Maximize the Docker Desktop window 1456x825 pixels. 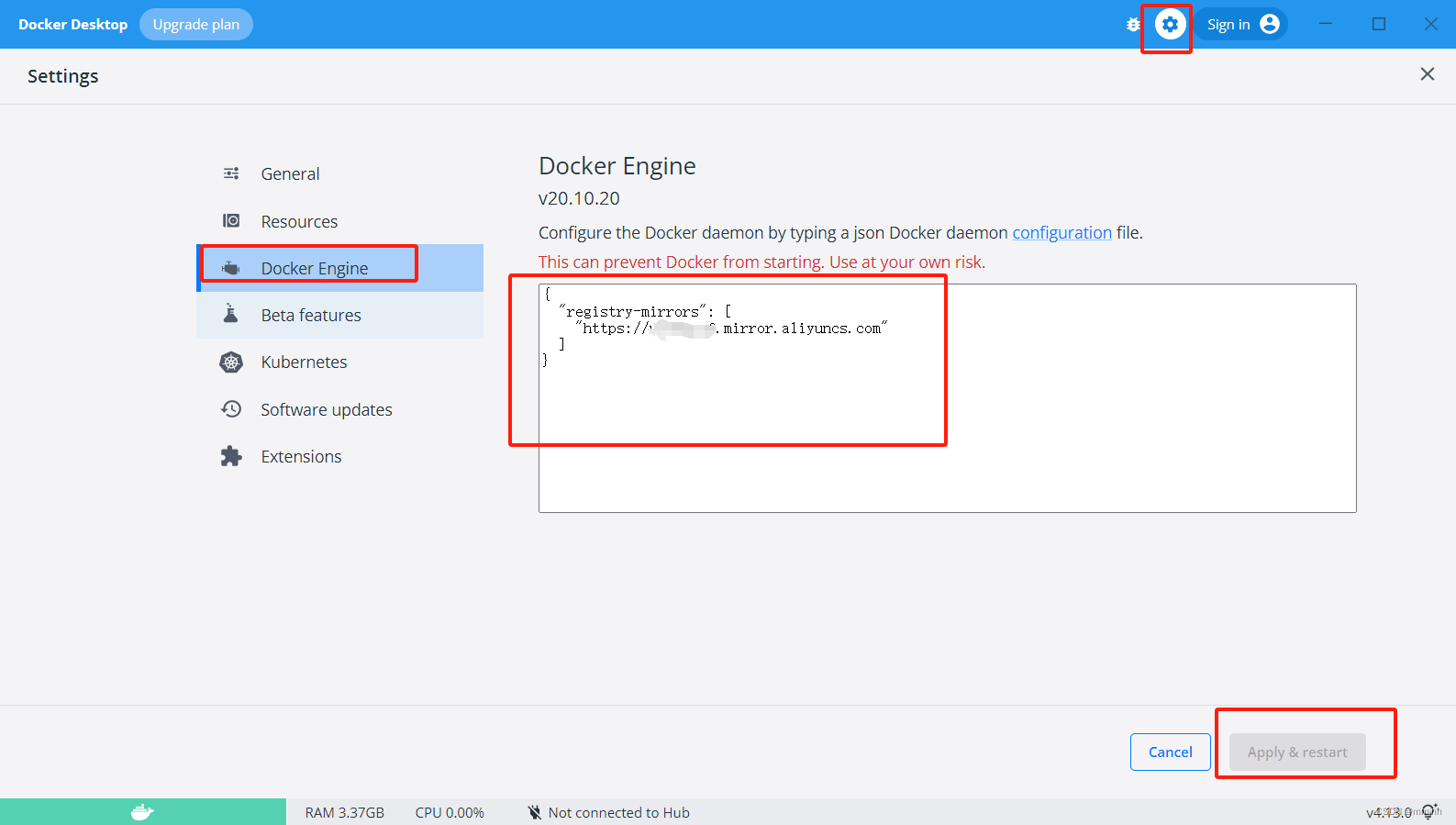click(x=1379, y=24)
